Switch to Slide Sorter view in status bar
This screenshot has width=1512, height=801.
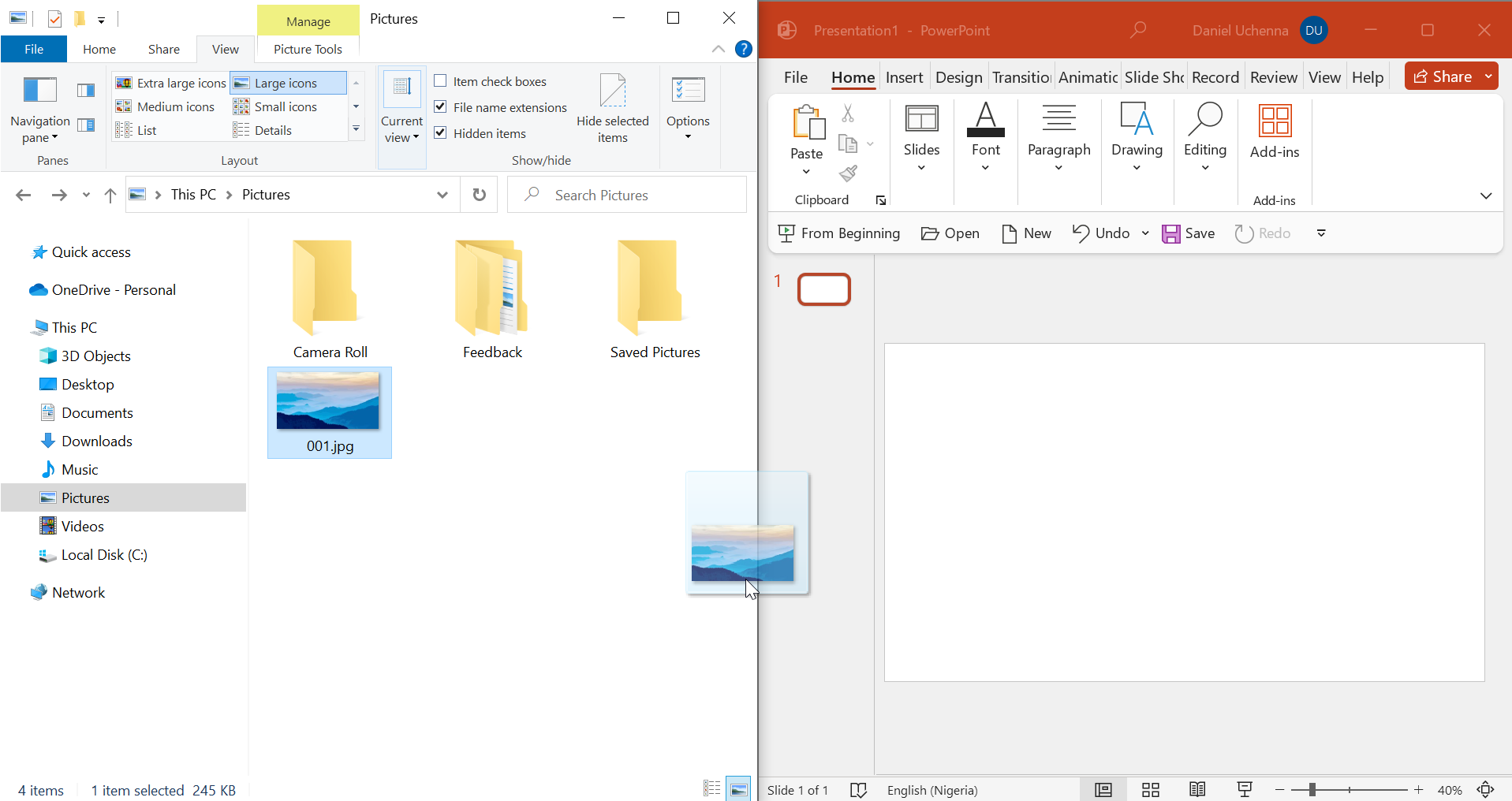click(1151, 790)
